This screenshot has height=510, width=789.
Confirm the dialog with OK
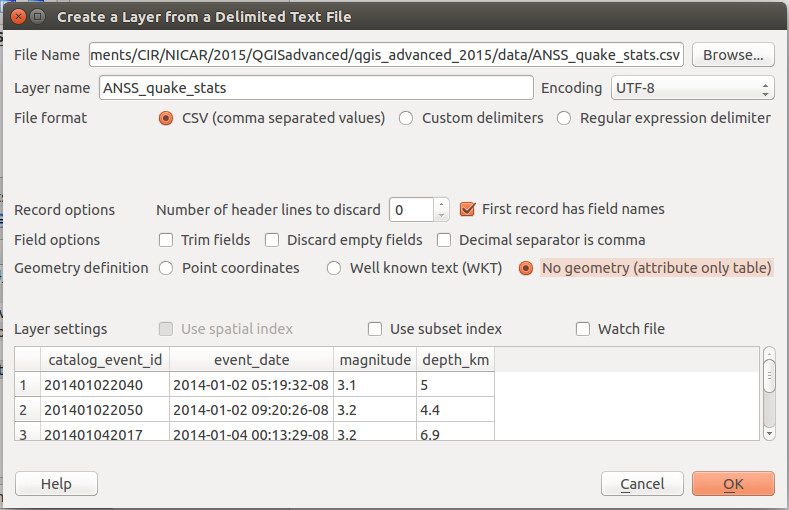pos(733,484)
